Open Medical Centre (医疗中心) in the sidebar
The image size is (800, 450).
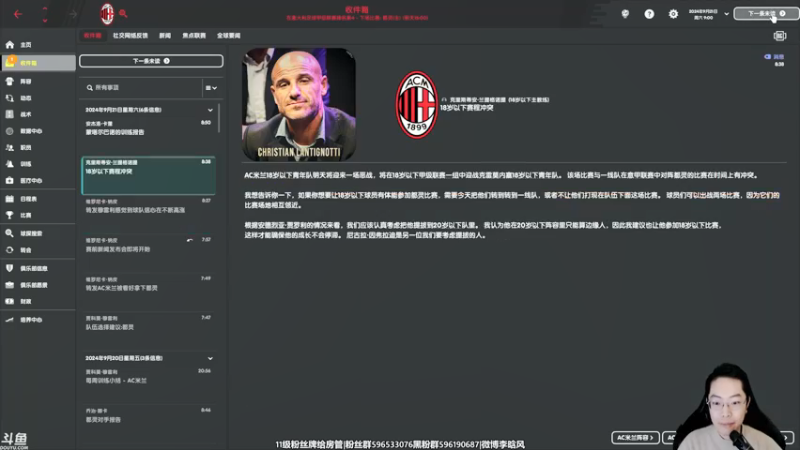pos(38,181)
